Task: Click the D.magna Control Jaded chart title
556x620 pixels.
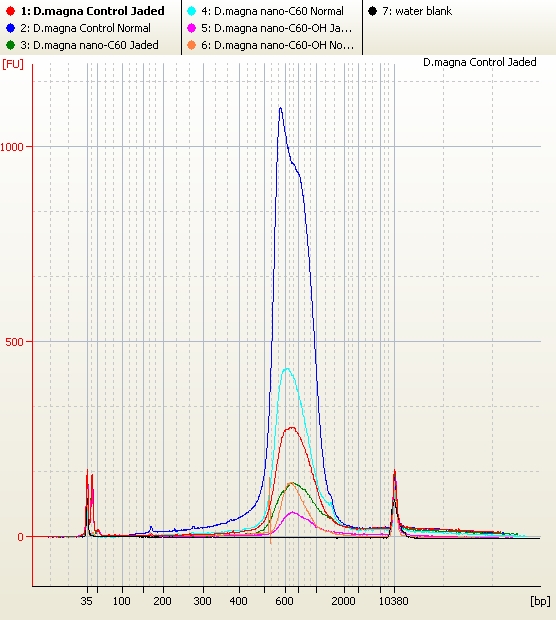Action: 480,62
